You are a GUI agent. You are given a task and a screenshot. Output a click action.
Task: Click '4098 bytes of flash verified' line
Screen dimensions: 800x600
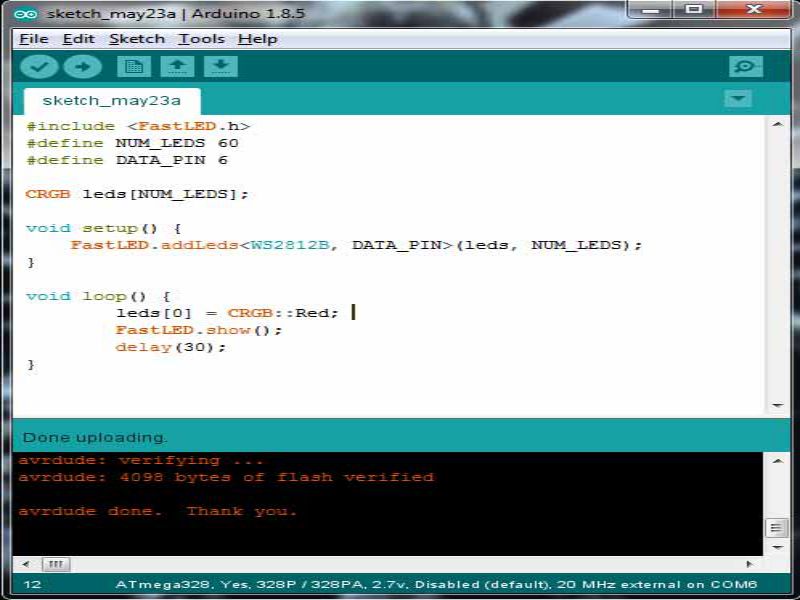[x=277, y=478]
